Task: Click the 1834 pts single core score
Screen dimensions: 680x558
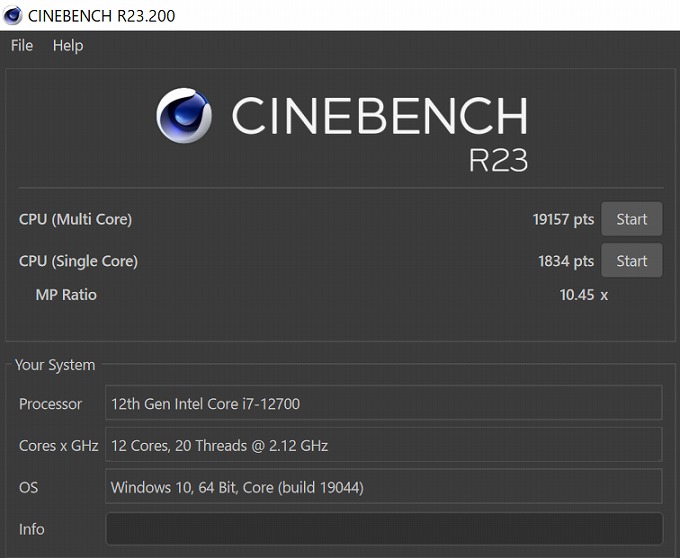Action: (566, 261)
